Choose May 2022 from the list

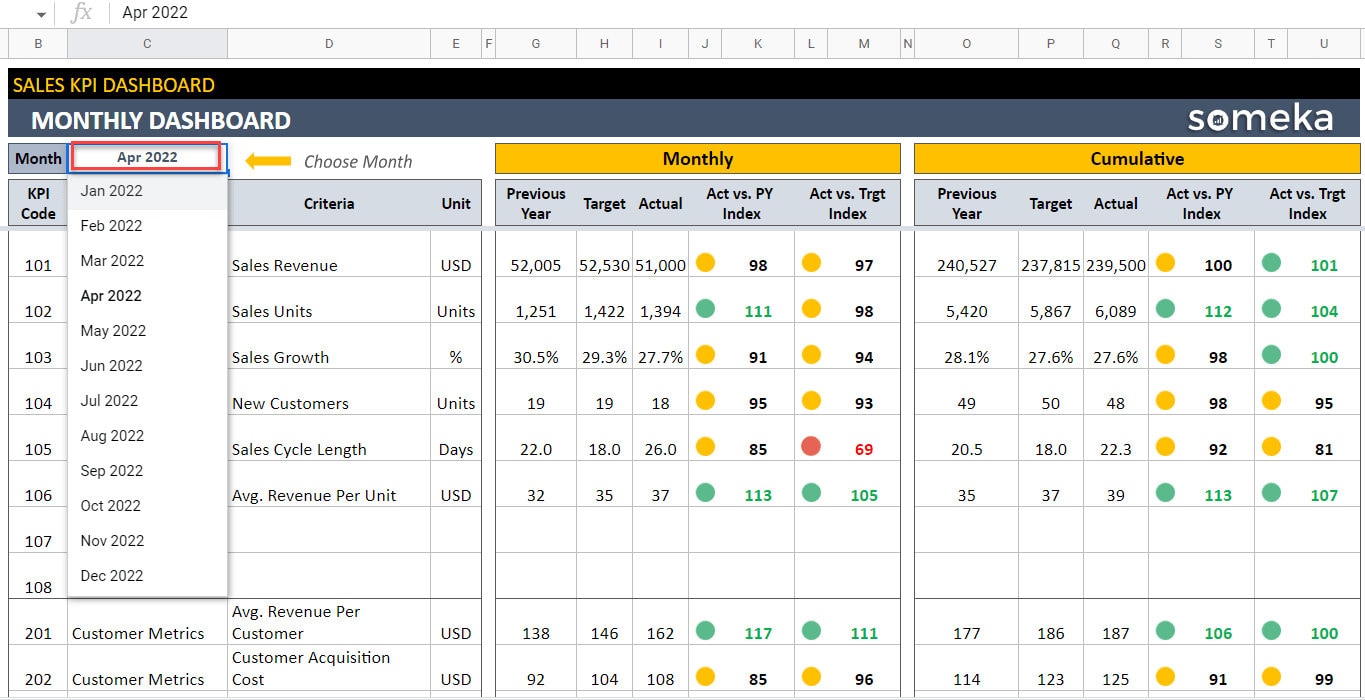(x=147, y=331)
